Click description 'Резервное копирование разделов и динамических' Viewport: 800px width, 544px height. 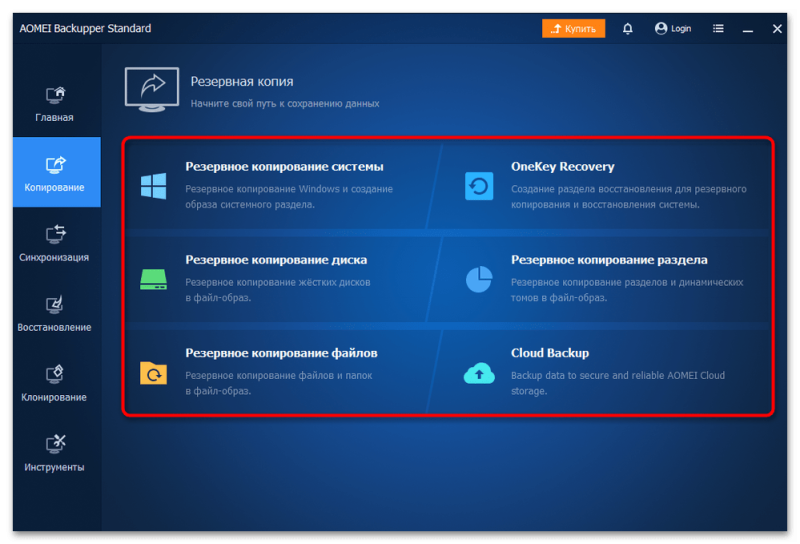point(627,282)
